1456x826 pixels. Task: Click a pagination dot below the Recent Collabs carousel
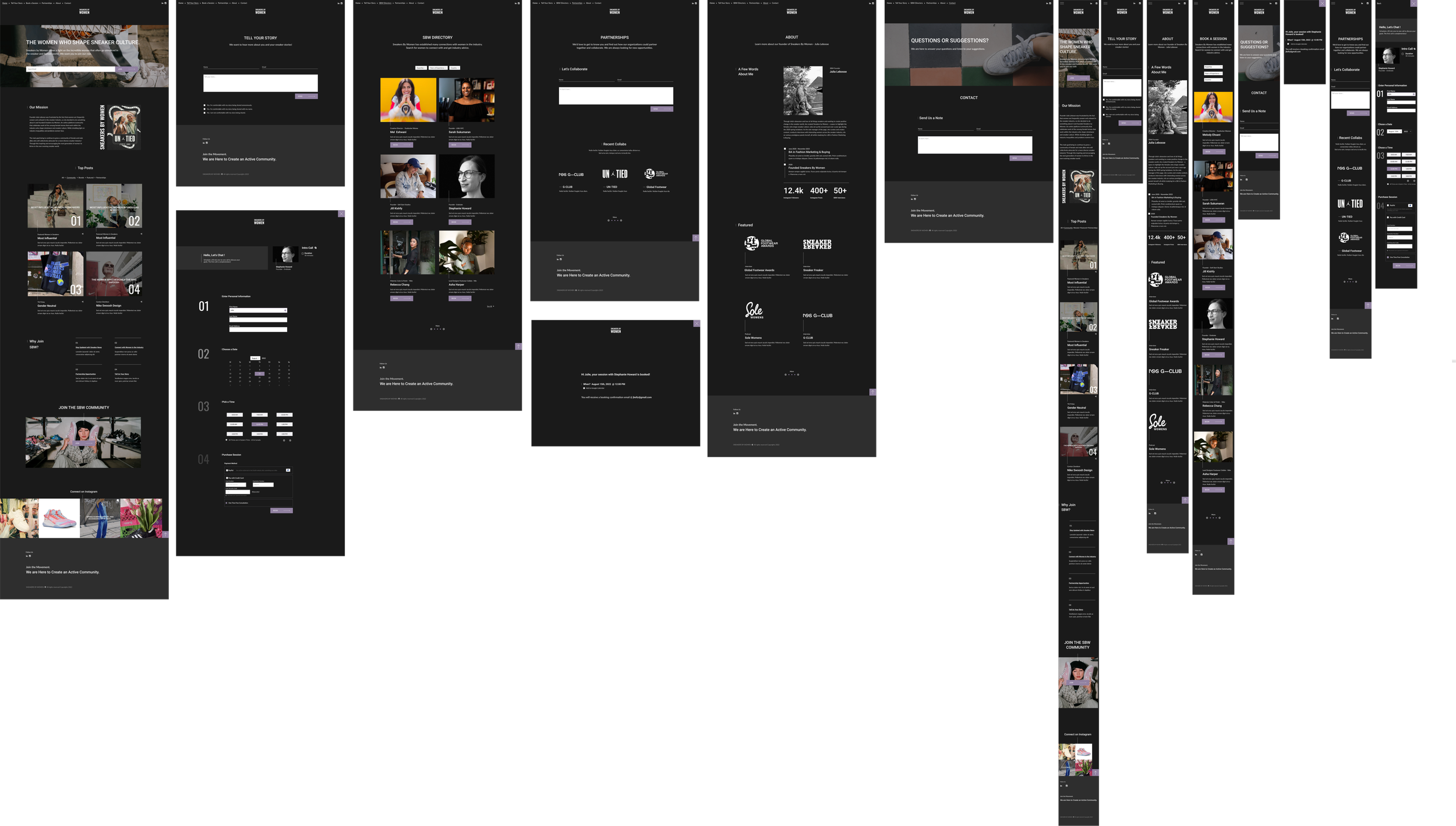[614, 220]
